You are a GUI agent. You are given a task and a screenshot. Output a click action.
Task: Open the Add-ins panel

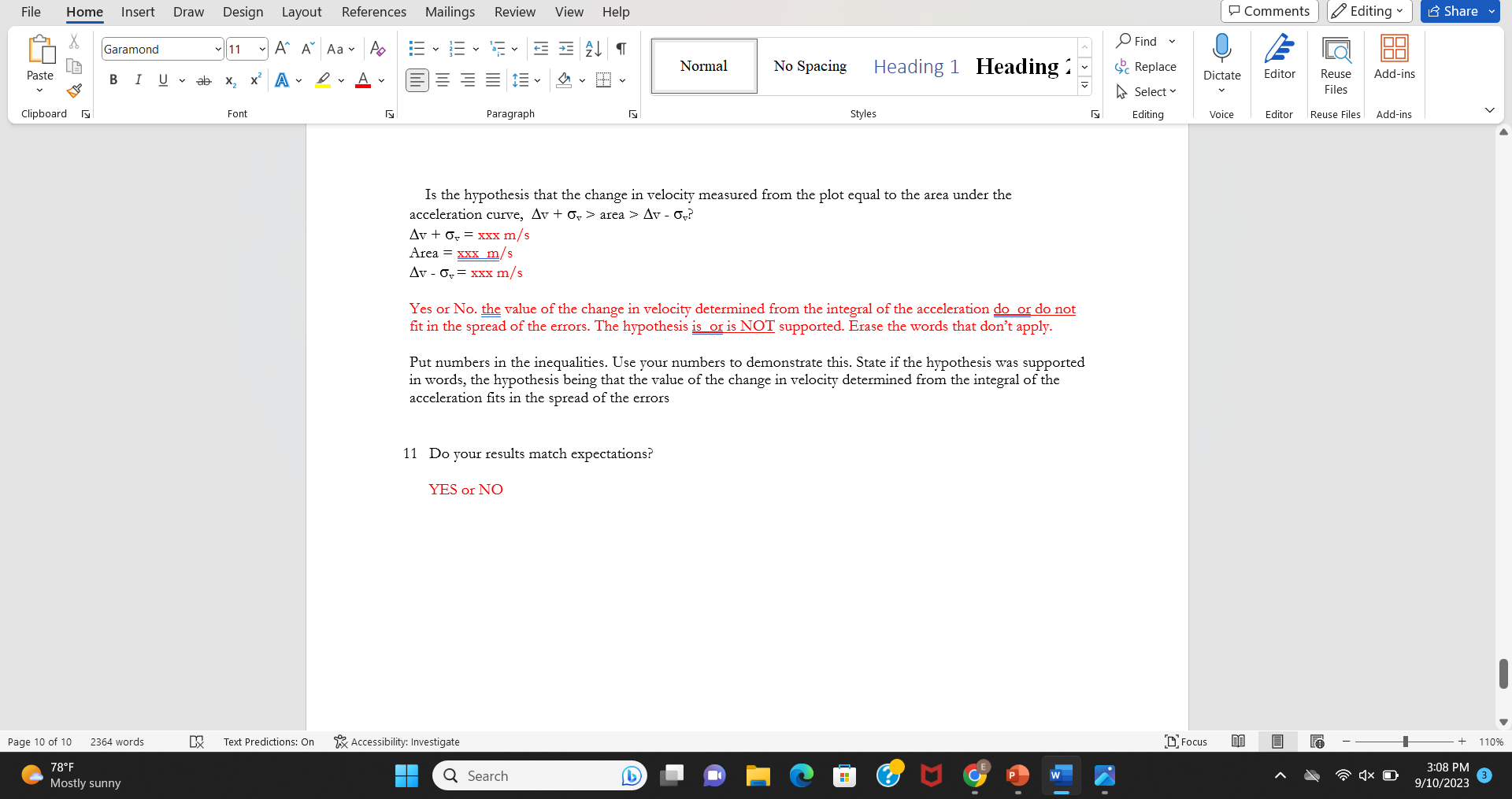pos(1394,57)
